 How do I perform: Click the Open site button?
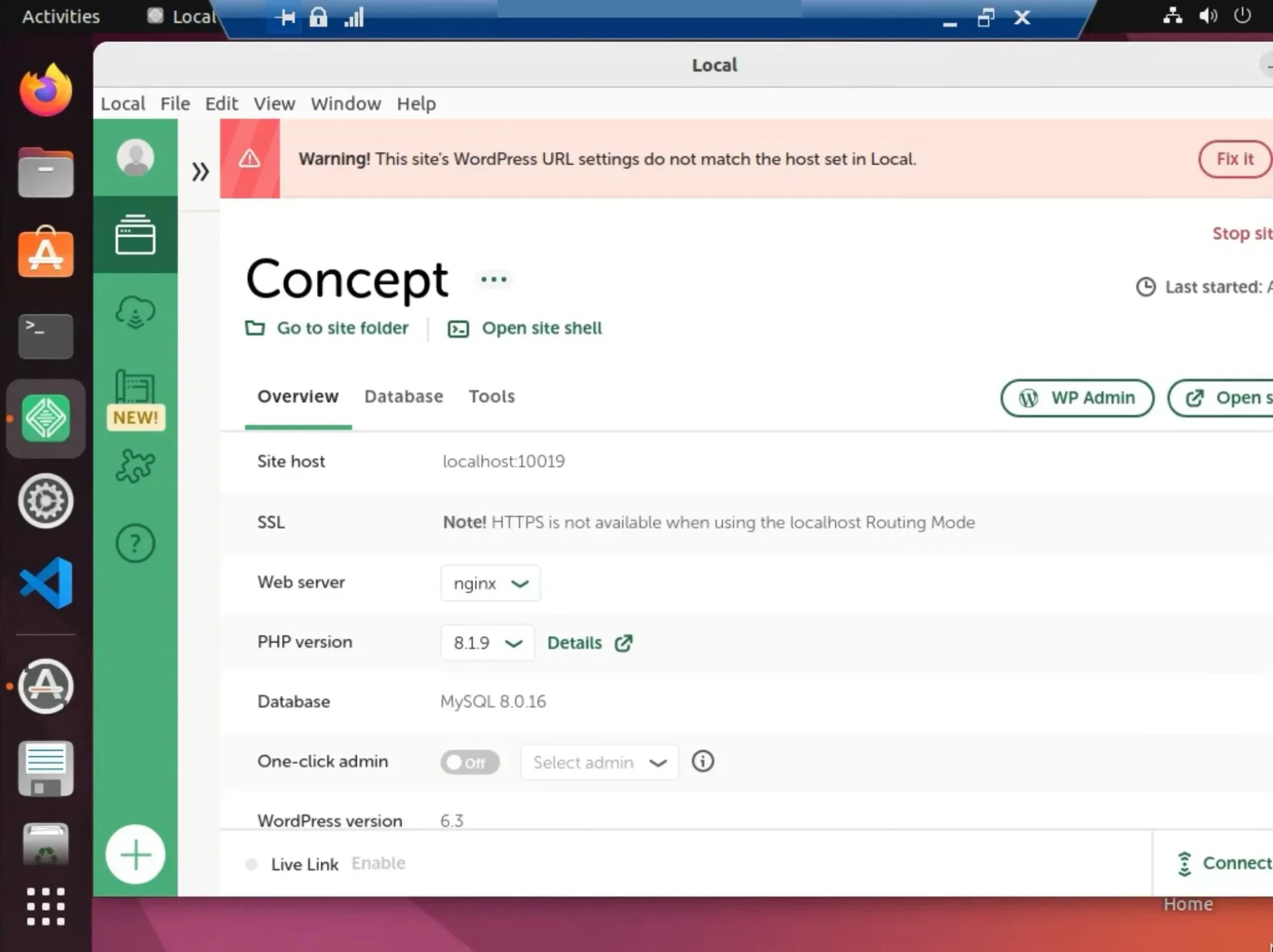[x=1221, y=398]
